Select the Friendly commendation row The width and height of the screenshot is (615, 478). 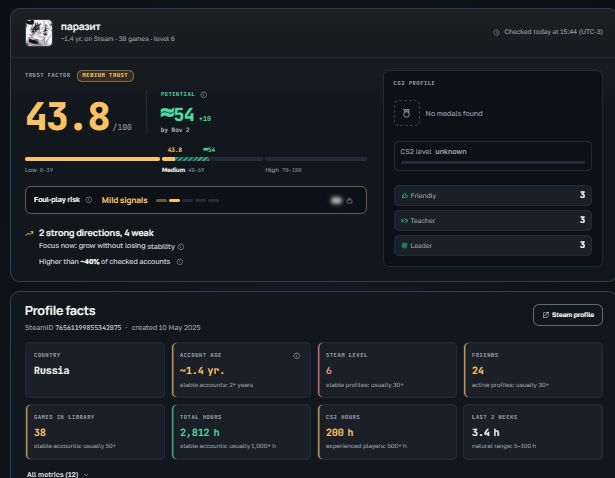pyautogui.click(x=493, y=195)
